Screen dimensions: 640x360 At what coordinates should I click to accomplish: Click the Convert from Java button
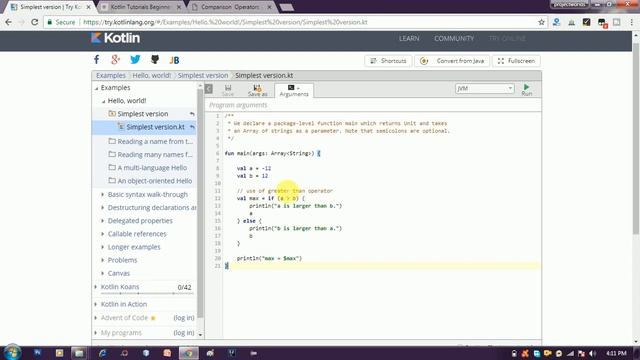(452, 61)
